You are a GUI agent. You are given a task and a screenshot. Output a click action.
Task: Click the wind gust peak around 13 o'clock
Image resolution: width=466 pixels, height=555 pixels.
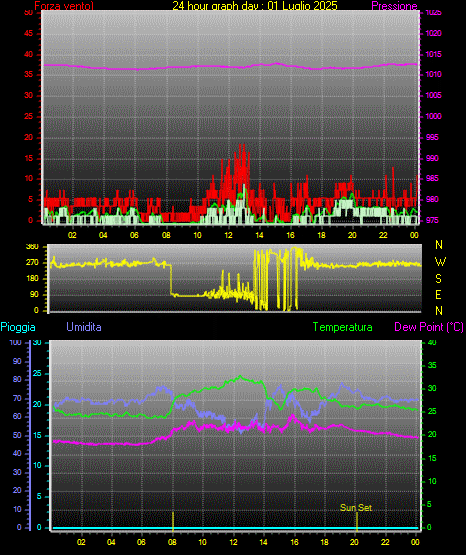(242, 145)
